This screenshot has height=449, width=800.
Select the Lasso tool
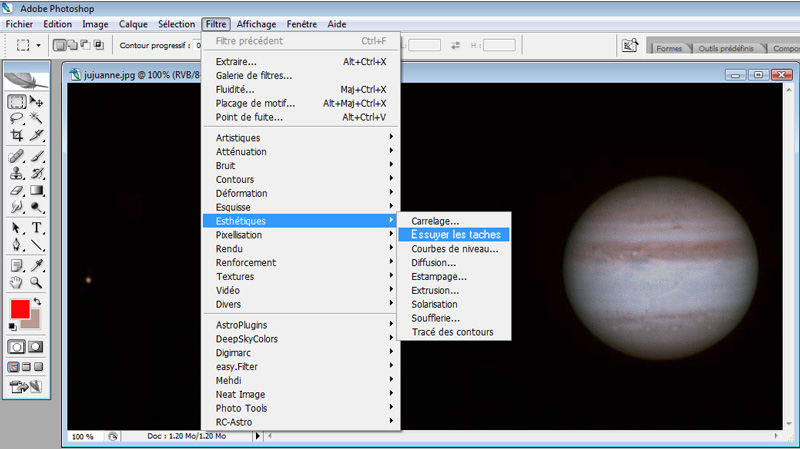point(17,118)
